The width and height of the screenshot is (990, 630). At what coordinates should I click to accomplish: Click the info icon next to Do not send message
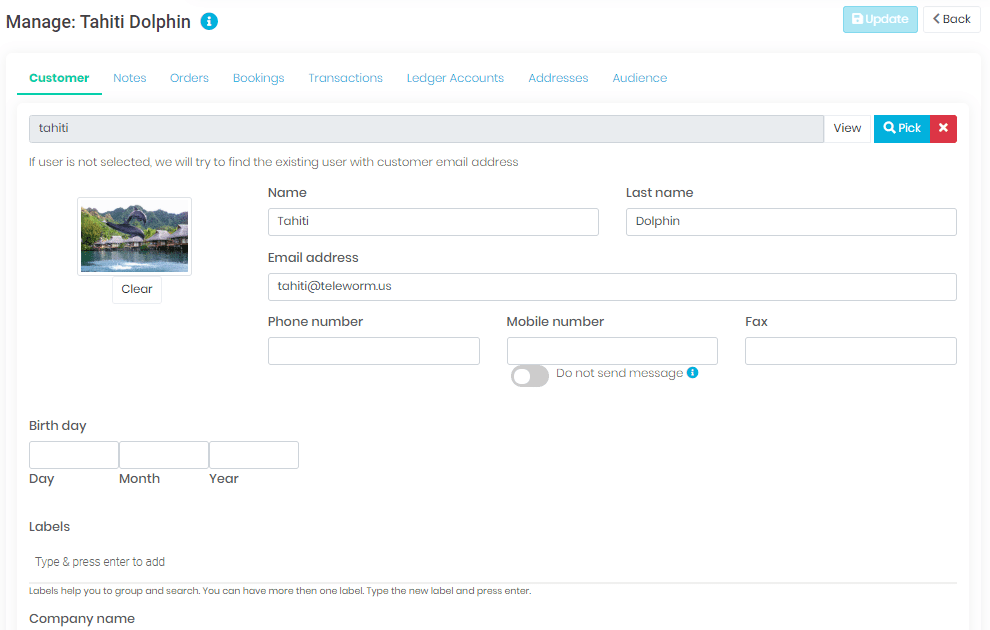tap(692, 375)
